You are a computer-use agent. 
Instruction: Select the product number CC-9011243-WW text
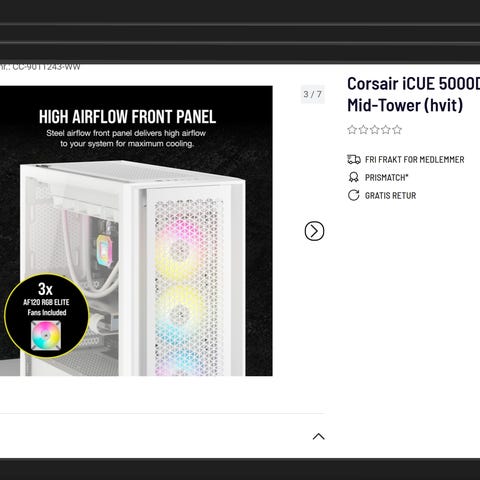coord(40,67)
